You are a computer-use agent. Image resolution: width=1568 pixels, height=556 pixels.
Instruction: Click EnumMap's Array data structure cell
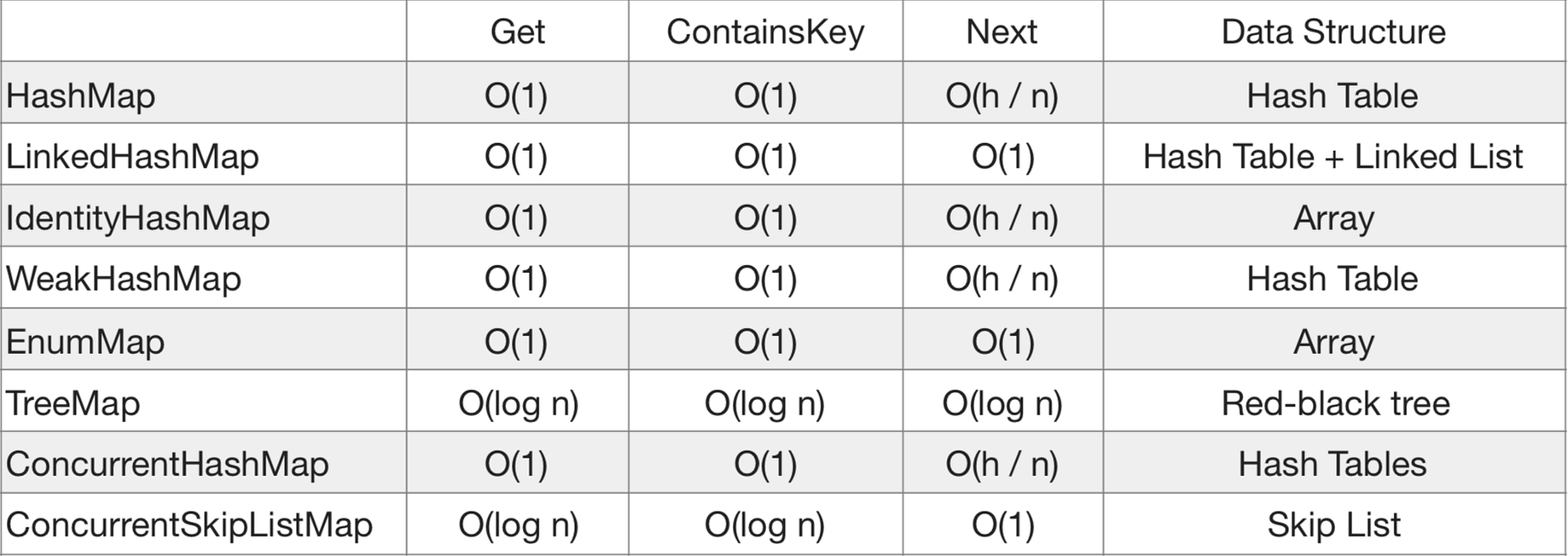[x=1333, y=342]
